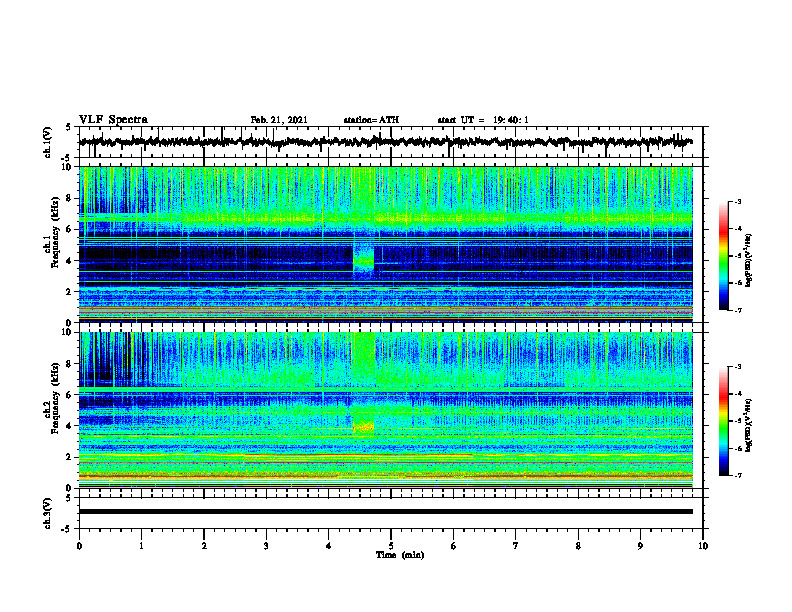Viewport: 792px width, 612px height.
Task: Click the "10" frequency tick of the ch.1 spectrogram
Action: tap(69, 168)
